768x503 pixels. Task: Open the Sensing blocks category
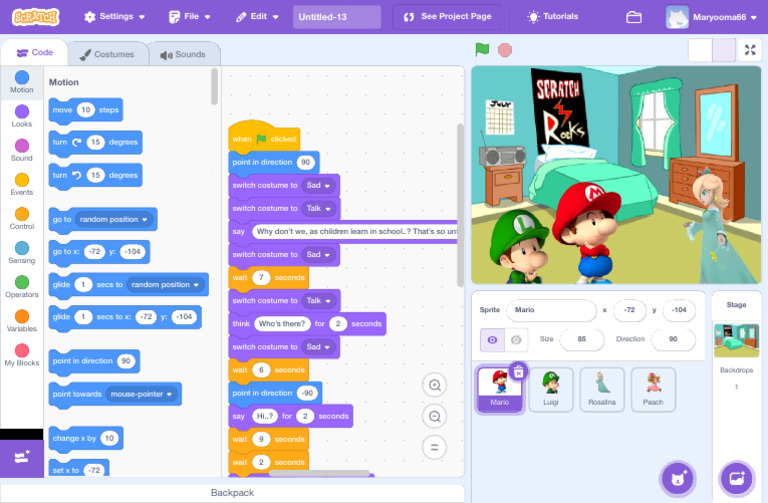tap(22, 253)
